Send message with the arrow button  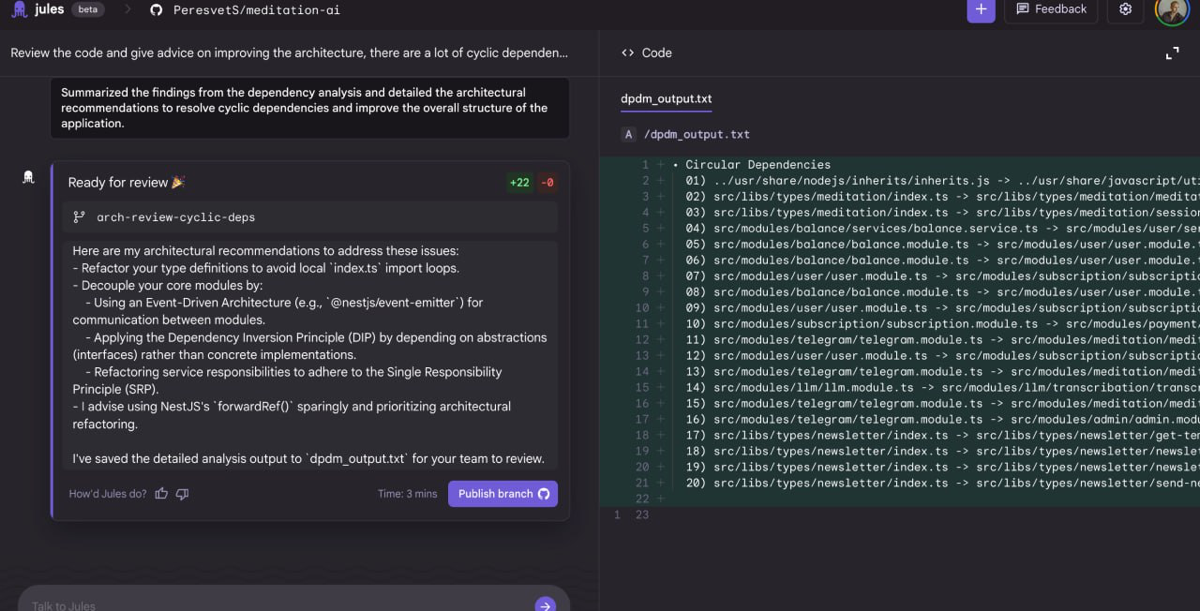coord(545,605)
